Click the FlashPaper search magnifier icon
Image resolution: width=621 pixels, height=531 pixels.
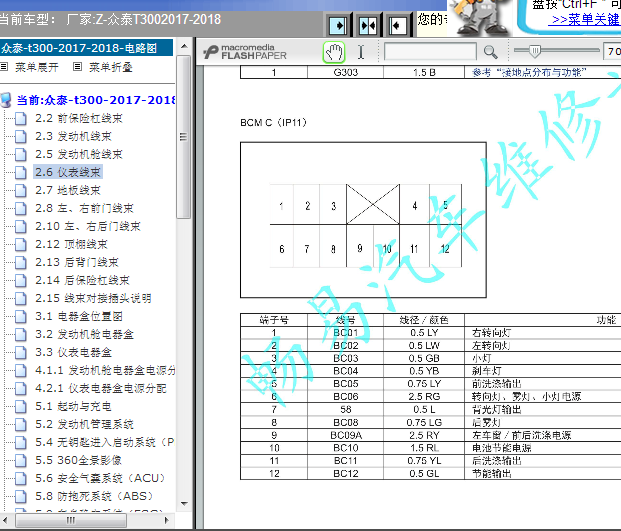point(490,52)
